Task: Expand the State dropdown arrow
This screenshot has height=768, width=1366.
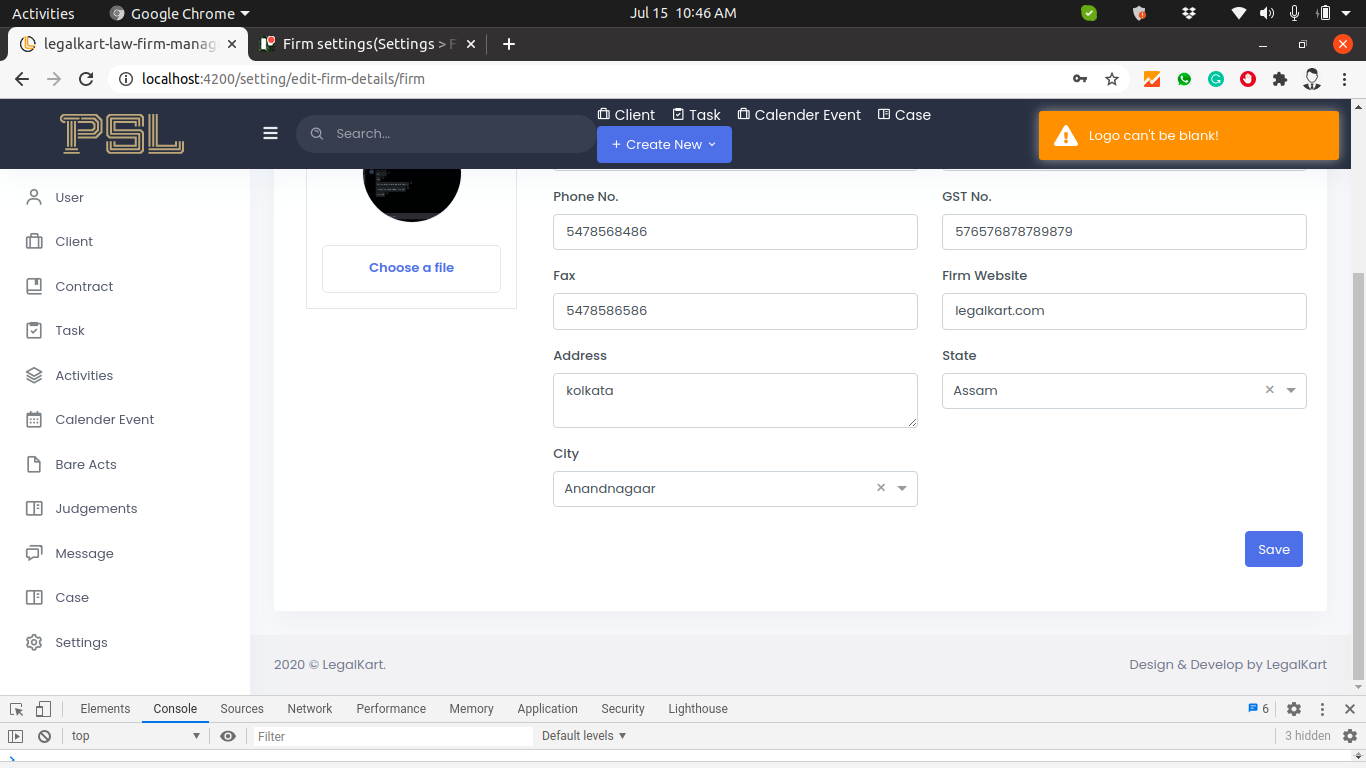Action: point(1291,391)
